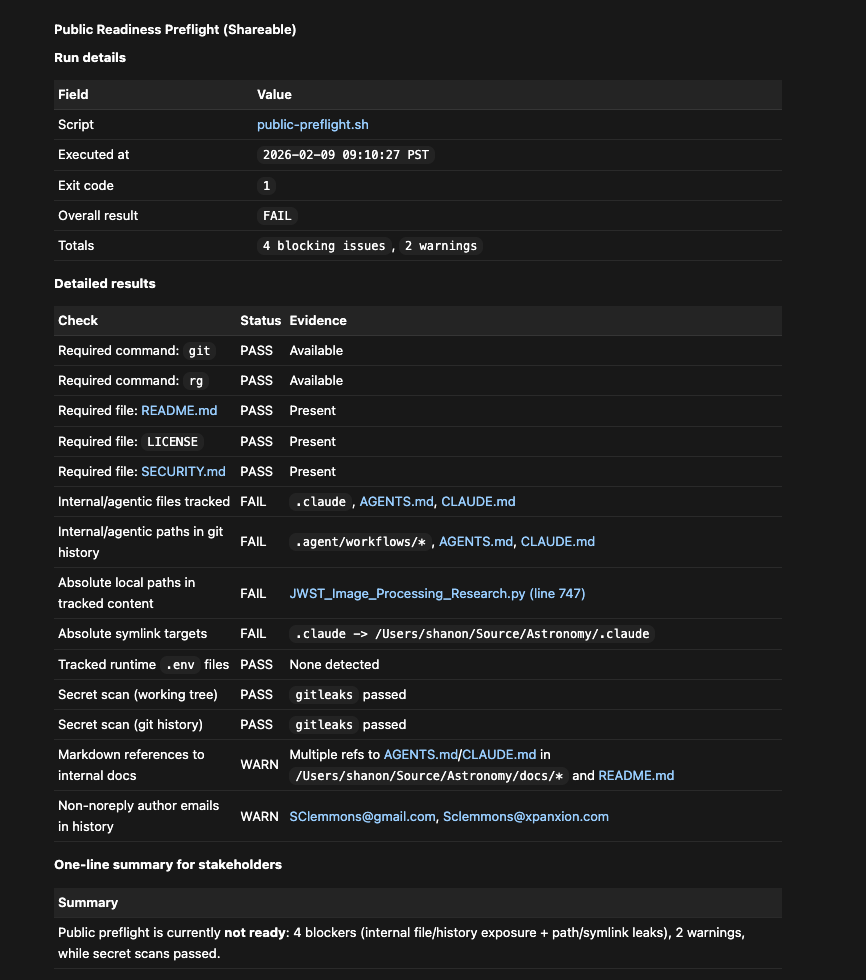The height and width of the screenshot is (980, 866).
Task: Click the symlink target '.claude -> /Users/shanon/Source/Astronomy/.claude'
Action: (x=472, y=634)
